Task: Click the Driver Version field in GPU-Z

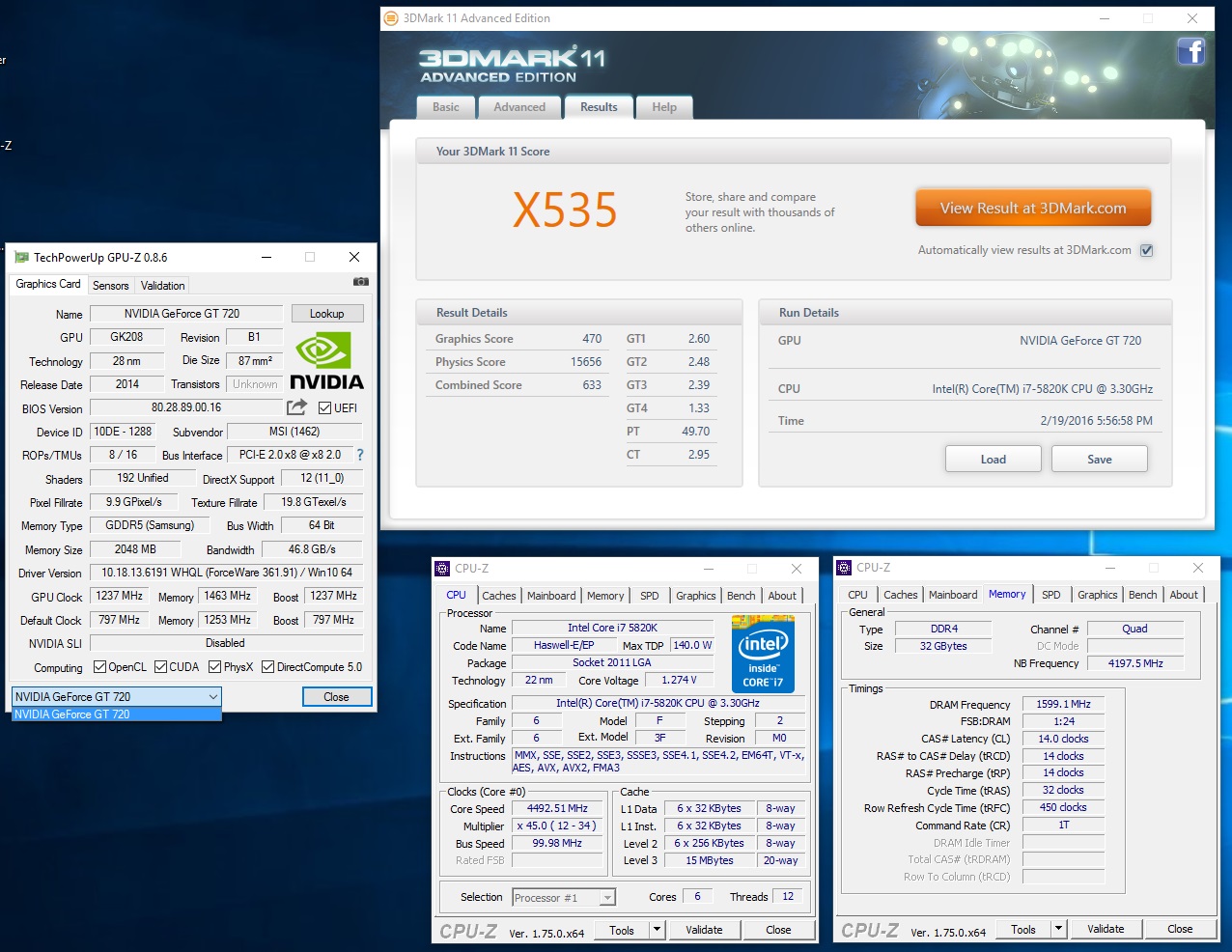Action: [227, 573]
